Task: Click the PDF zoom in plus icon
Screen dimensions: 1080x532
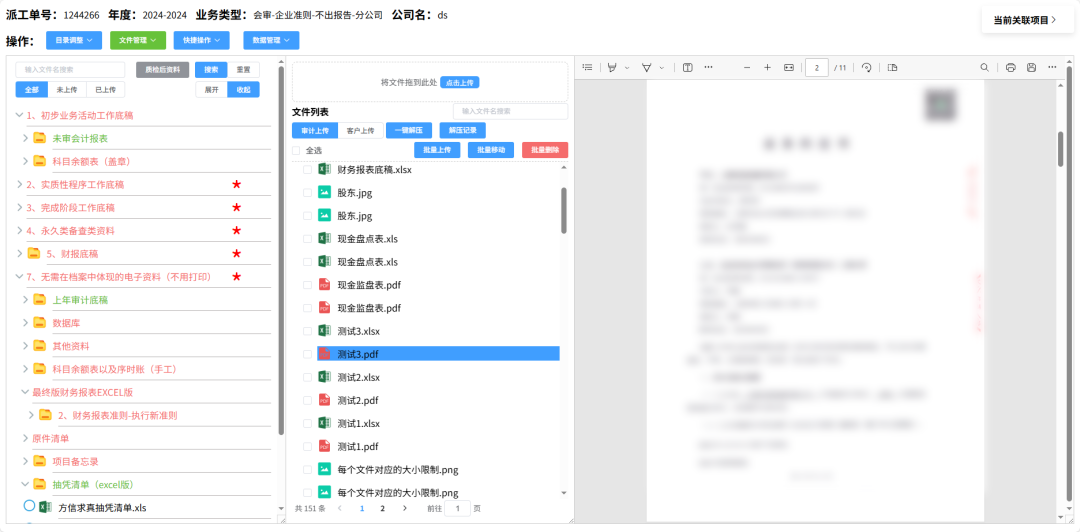Action: (767, 67)
